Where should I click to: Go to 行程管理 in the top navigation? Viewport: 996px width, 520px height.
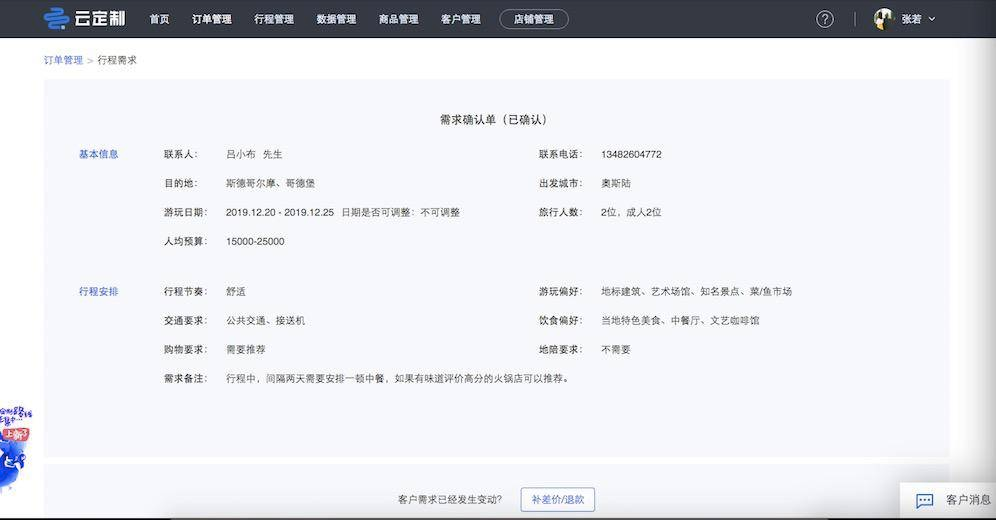pyautogui.click(x=274, y=19)
